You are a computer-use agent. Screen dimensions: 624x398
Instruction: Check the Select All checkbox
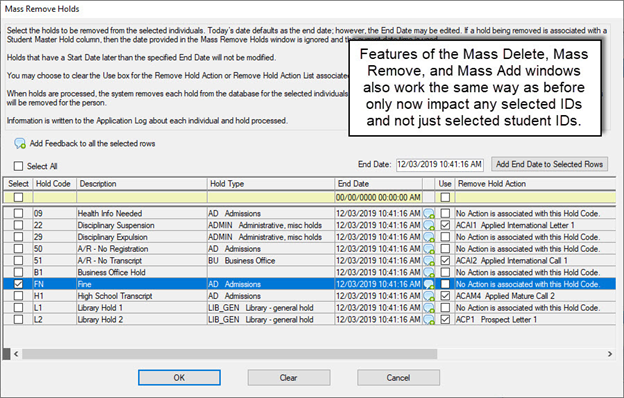[x=18, y=166]
